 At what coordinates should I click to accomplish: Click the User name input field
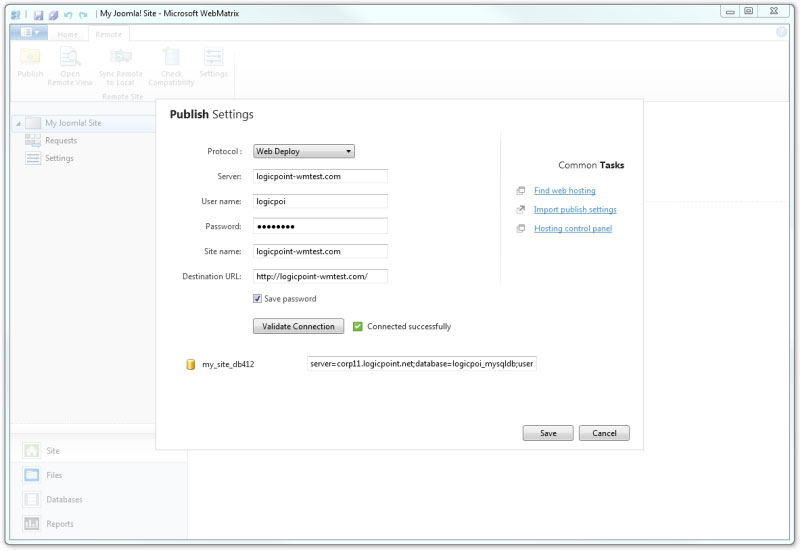click(x=320, y=201)
